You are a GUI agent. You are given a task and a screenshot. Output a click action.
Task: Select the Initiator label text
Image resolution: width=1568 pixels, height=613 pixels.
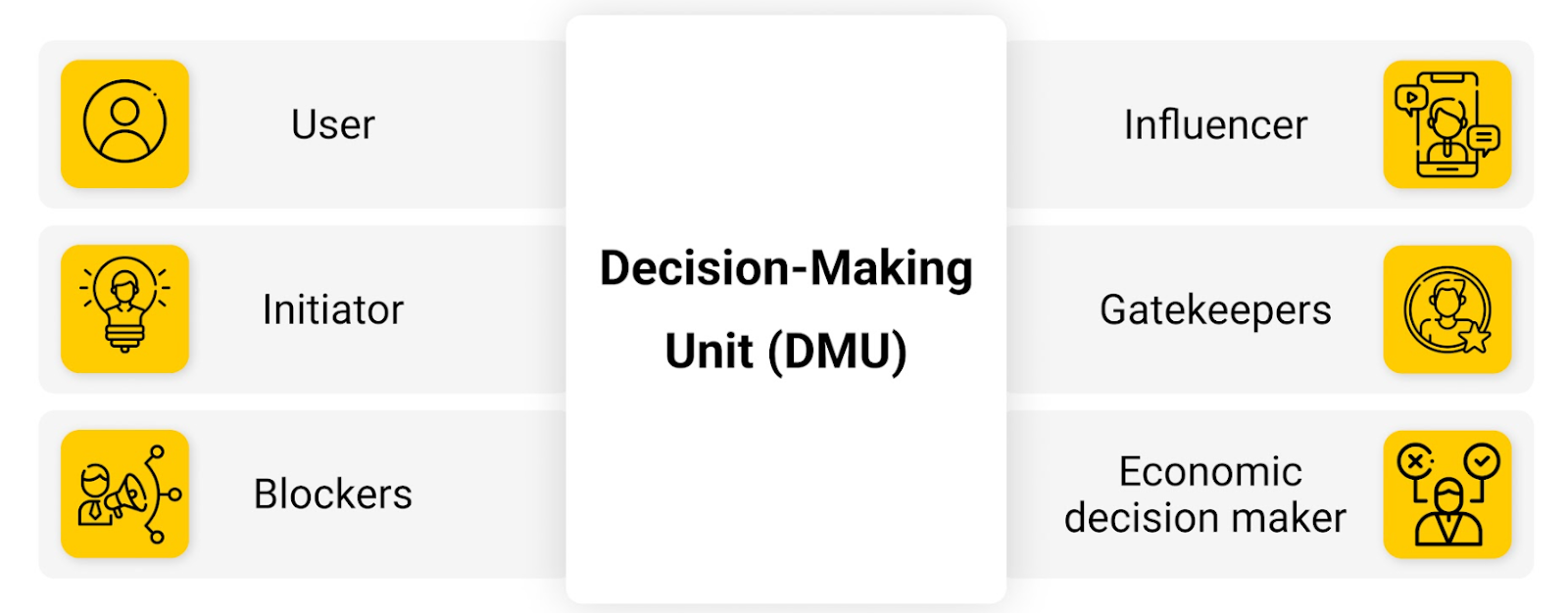click(x=333, y=309)
